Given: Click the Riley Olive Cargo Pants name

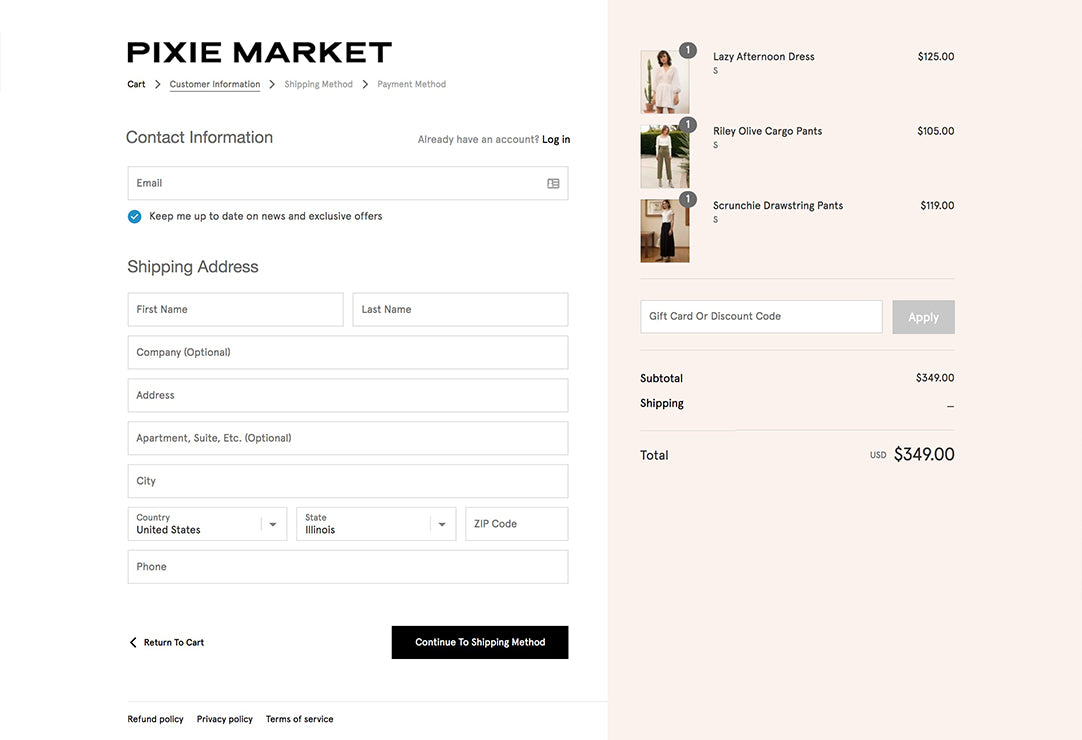Looking at the screenshot, I should pyautogui.click(x=767, y=131).
